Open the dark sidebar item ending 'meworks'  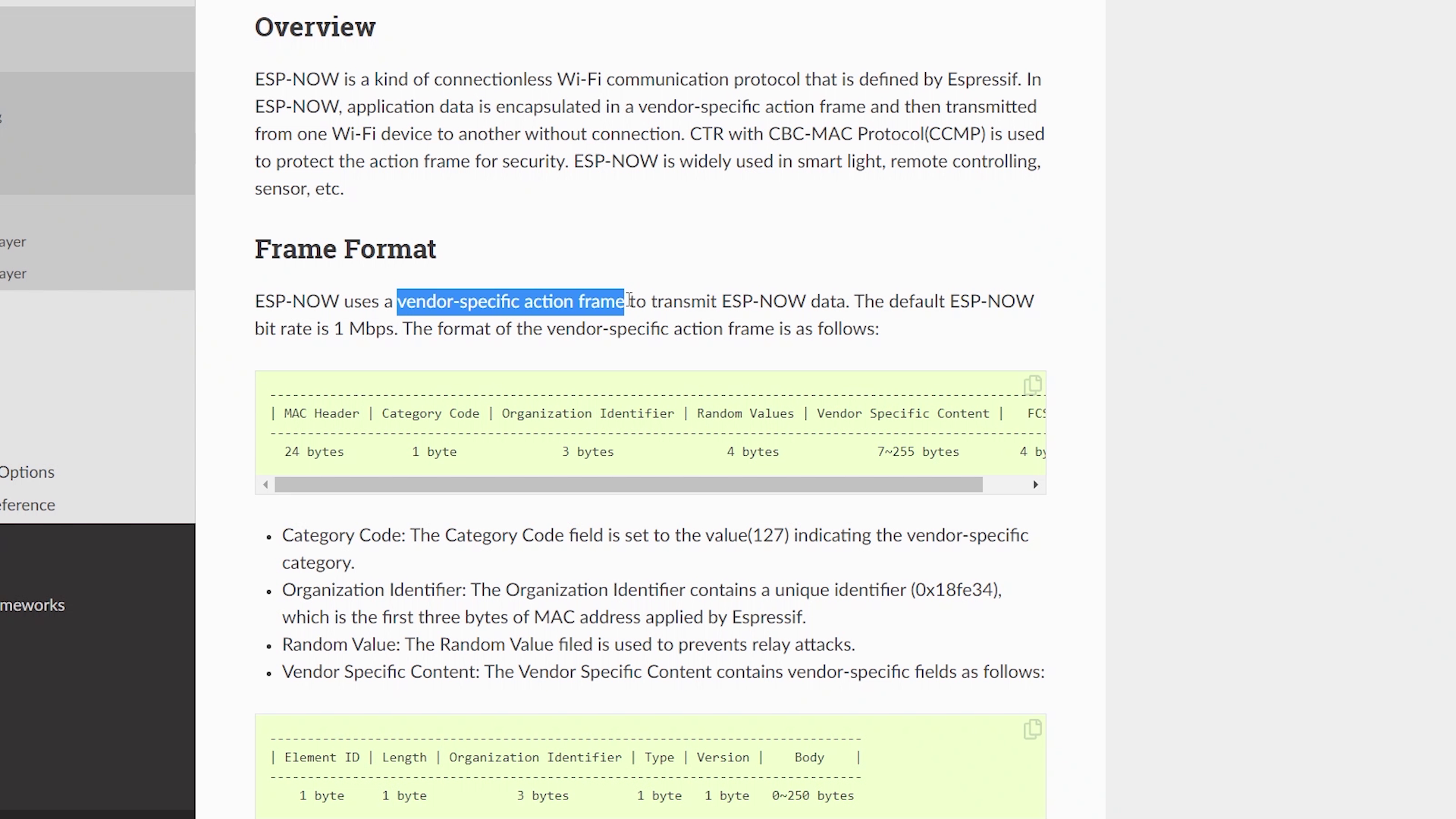(33, 605)
